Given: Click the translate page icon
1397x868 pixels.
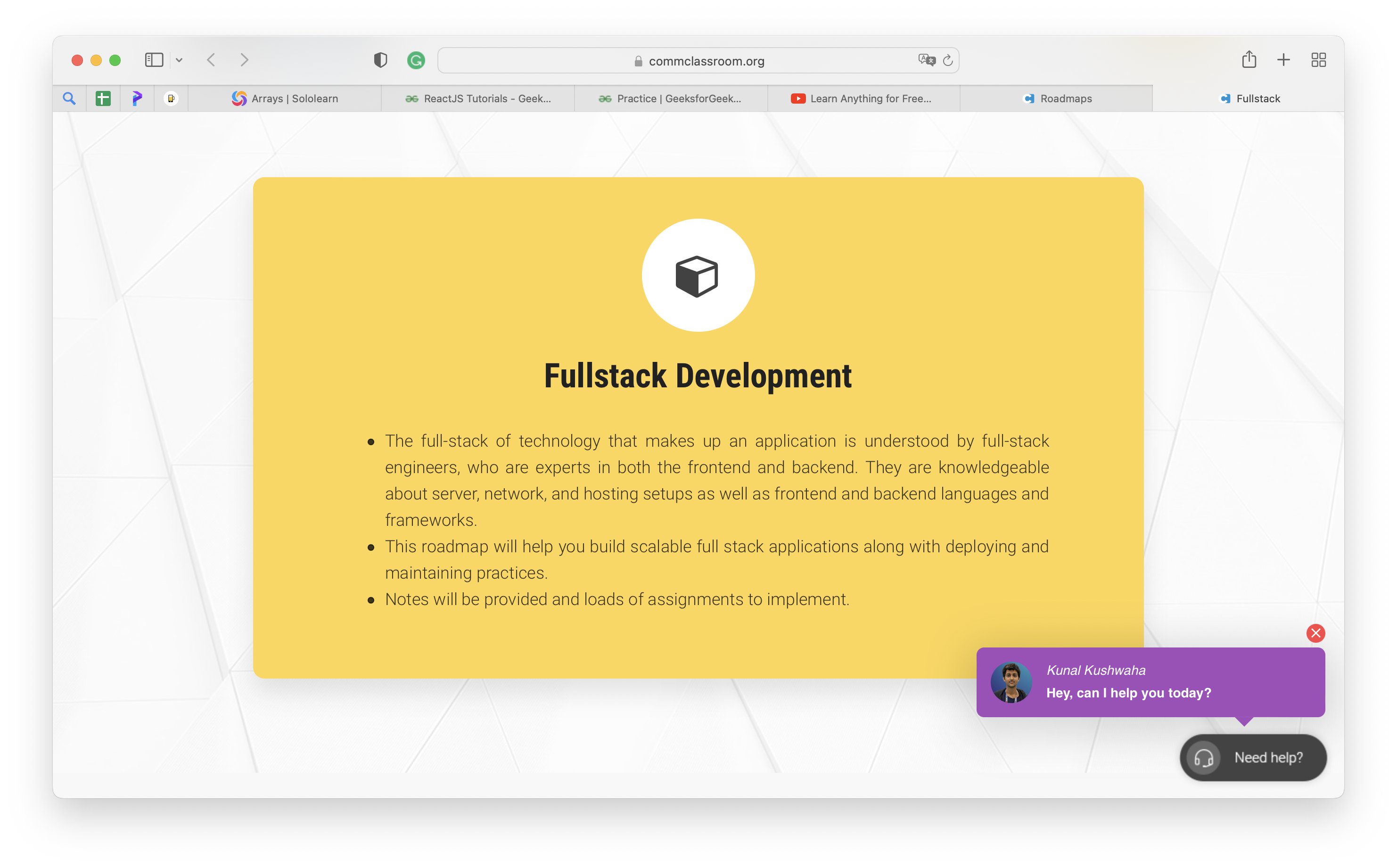Looking at the screenshot, I should (926, 60).
